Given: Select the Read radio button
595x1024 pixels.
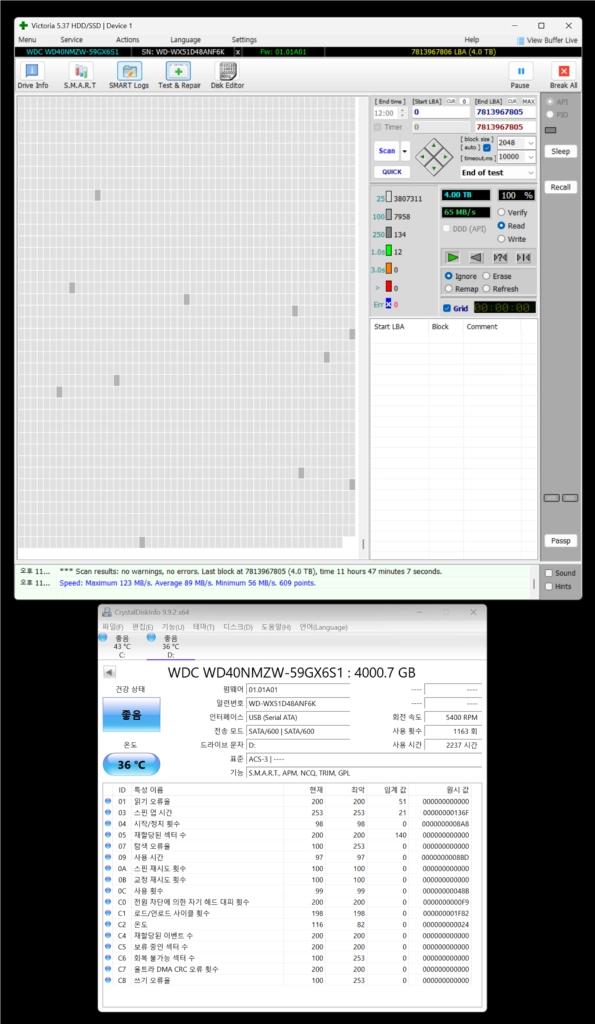Looking at the screenshot, I should pyautogui.click(x=502, y=225).
